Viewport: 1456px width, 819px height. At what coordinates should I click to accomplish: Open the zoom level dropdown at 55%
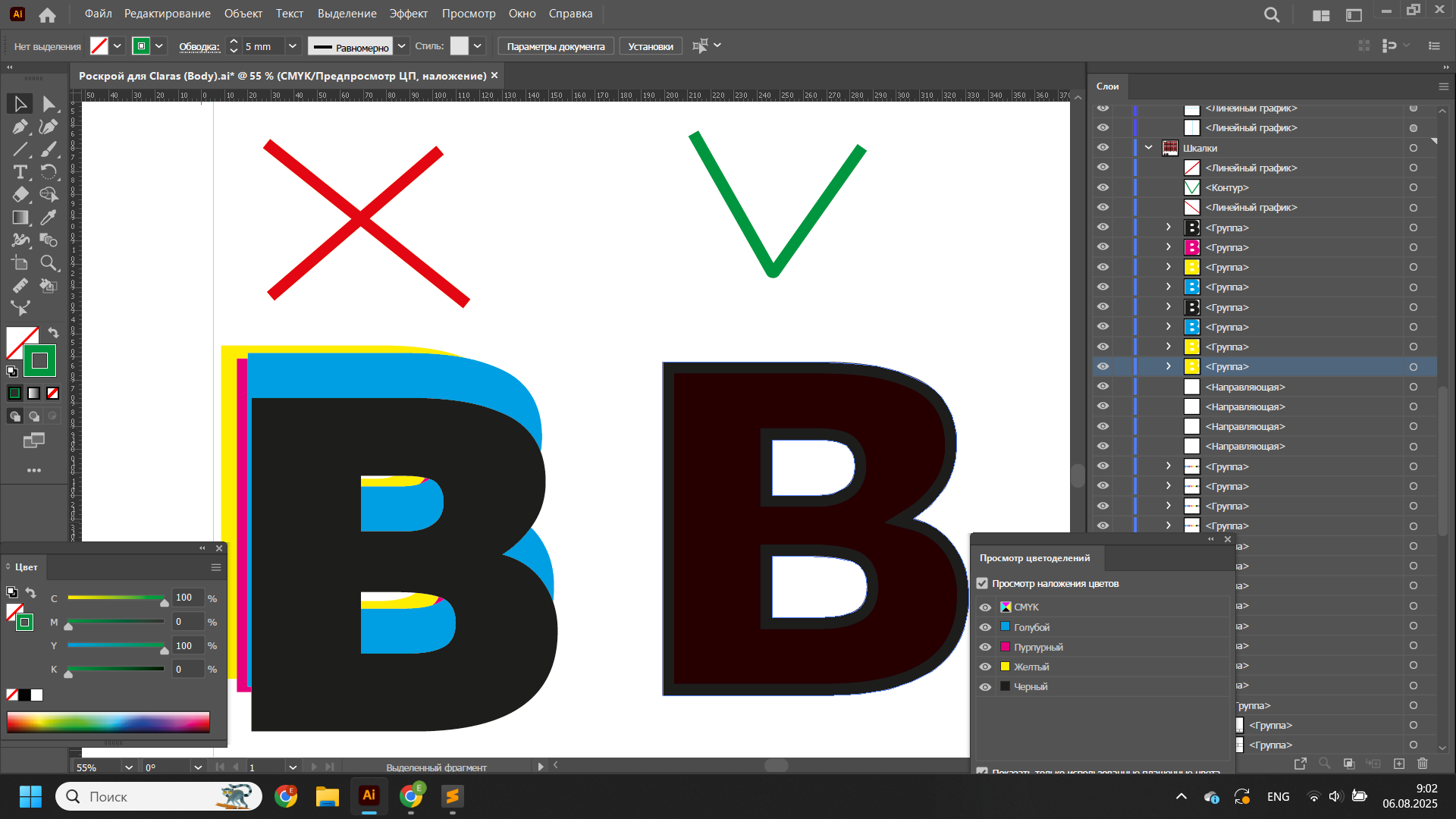pos(128,767)
